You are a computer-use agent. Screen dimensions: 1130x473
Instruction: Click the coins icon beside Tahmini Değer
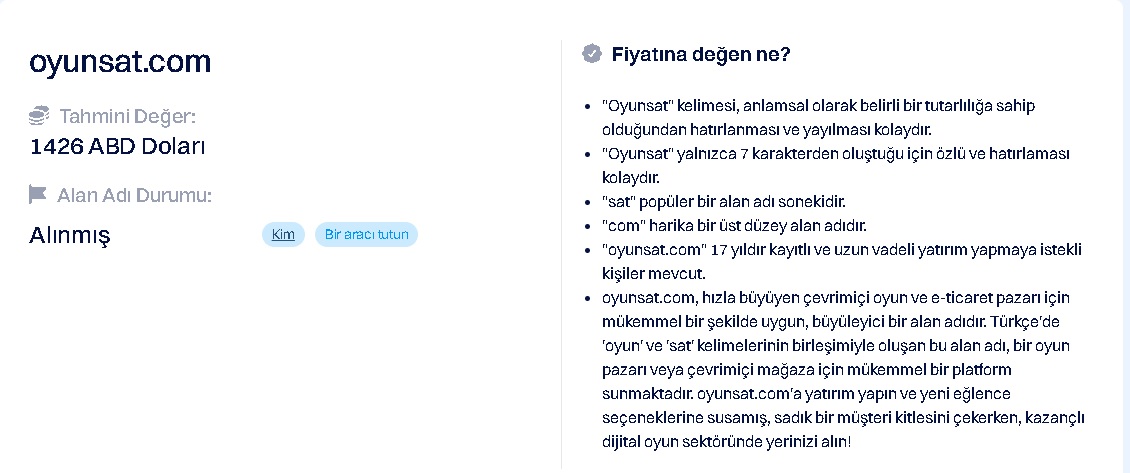(39, 115)
